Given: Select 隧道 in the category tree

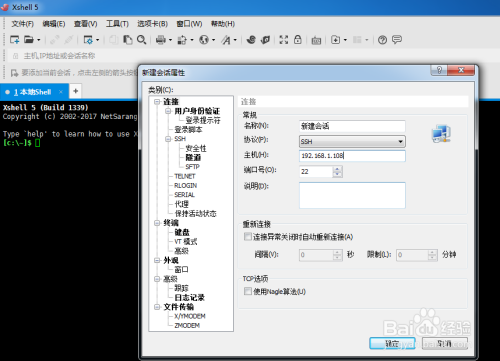Looking at the screenshot, I should click(x=193, y=157).
